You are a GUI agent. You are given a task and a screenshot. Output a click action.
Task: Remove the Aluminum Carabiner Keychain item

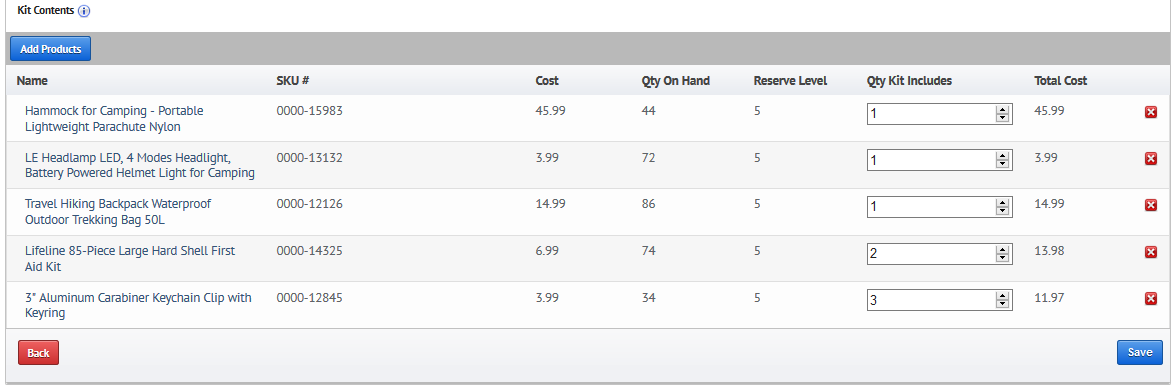pos(1151,299)
